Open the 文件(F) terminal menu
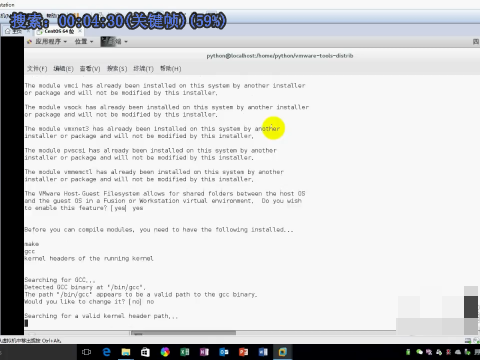 pos(37,69)
